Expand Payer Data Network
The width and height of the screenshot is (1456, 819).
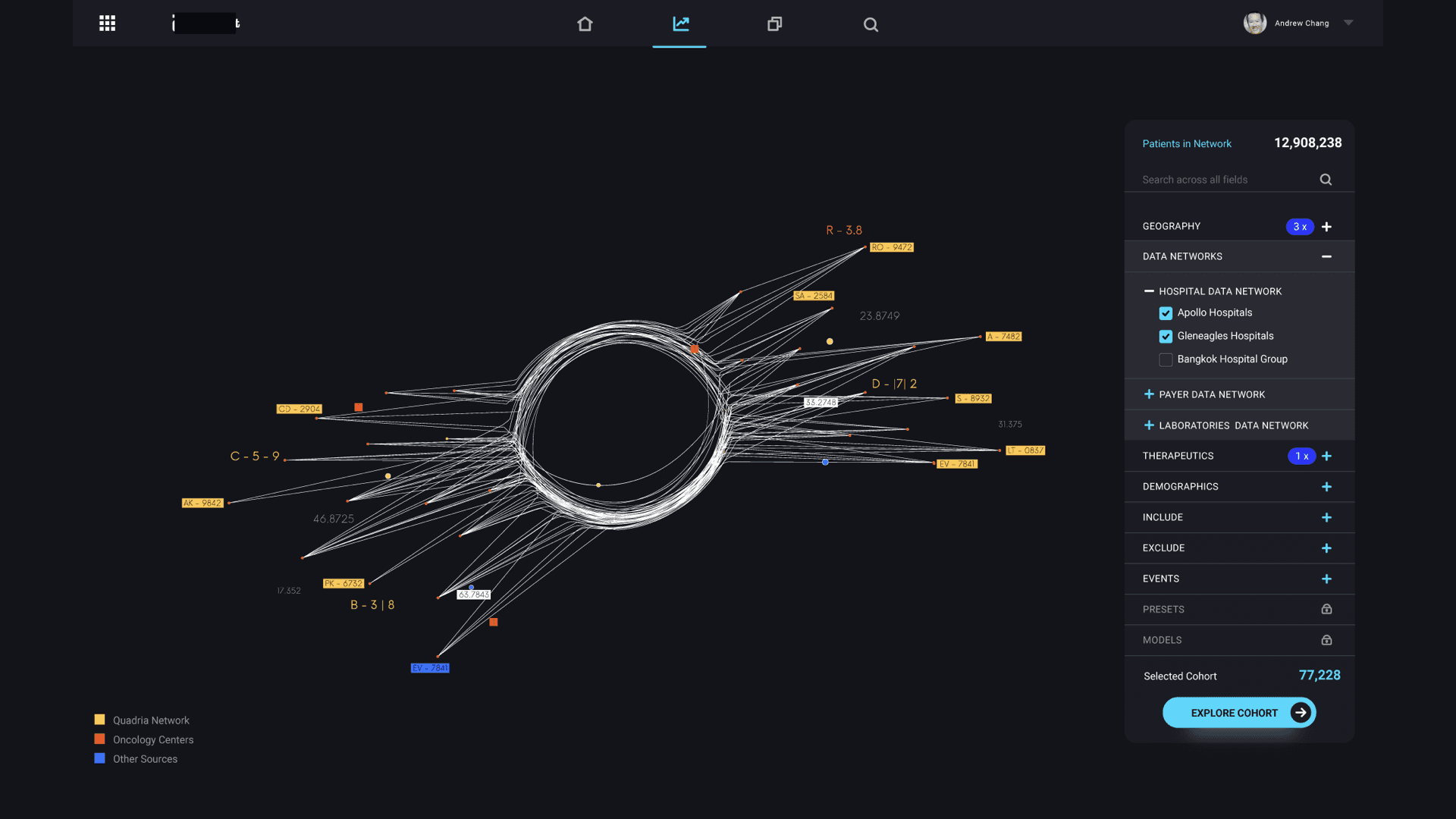point(1149,394)
